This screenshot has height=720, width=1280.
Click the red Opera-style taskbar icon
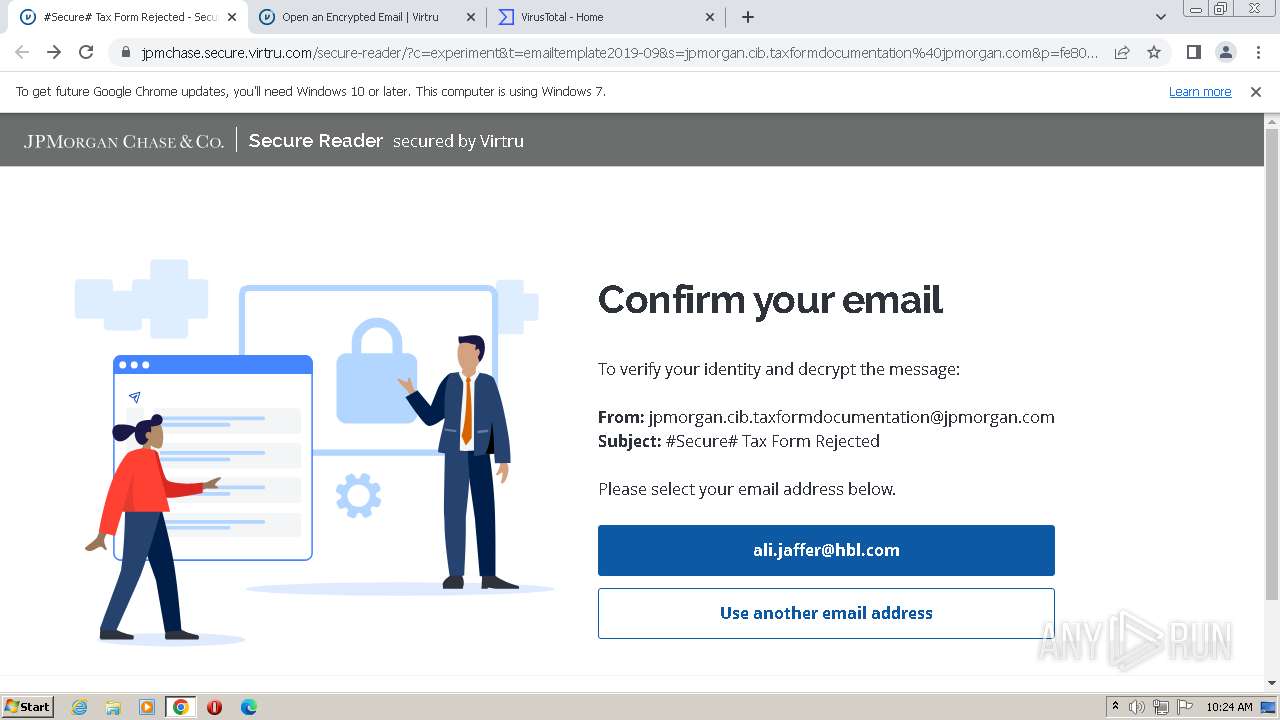tap(214, 707)
